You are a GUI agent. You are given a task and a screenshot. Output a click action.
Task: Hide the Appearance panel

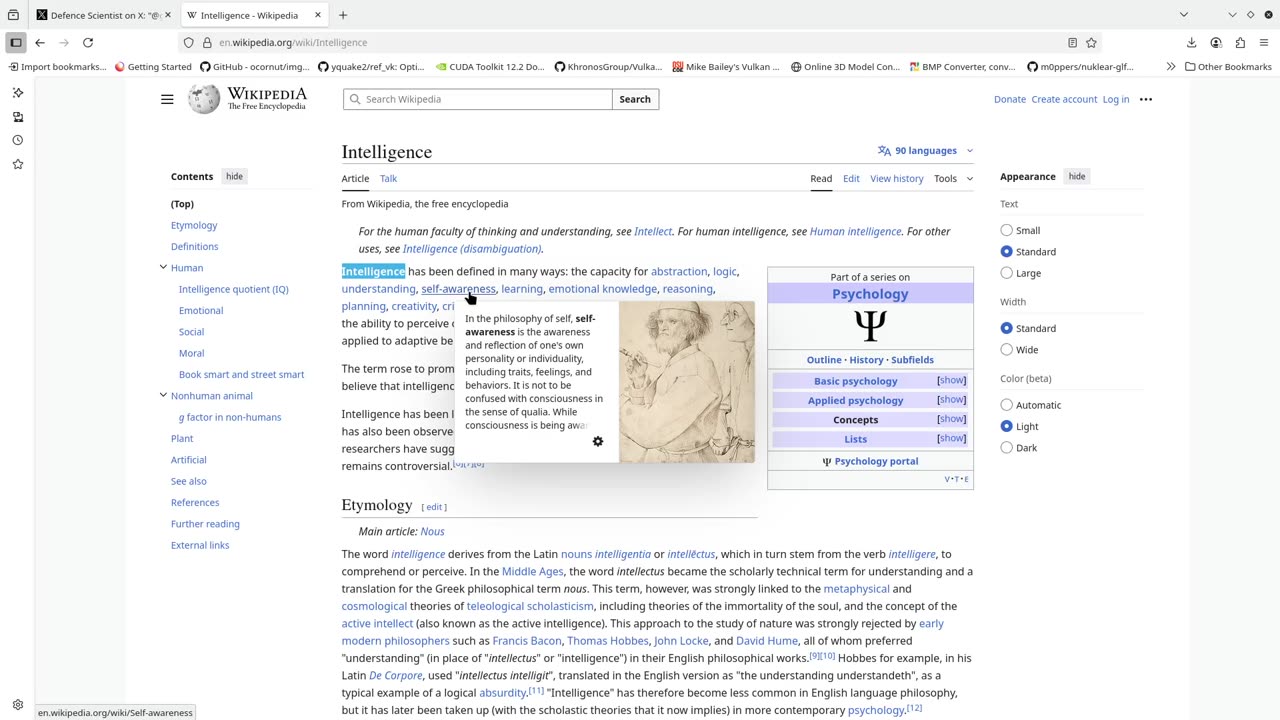(x=1076, y=176)
